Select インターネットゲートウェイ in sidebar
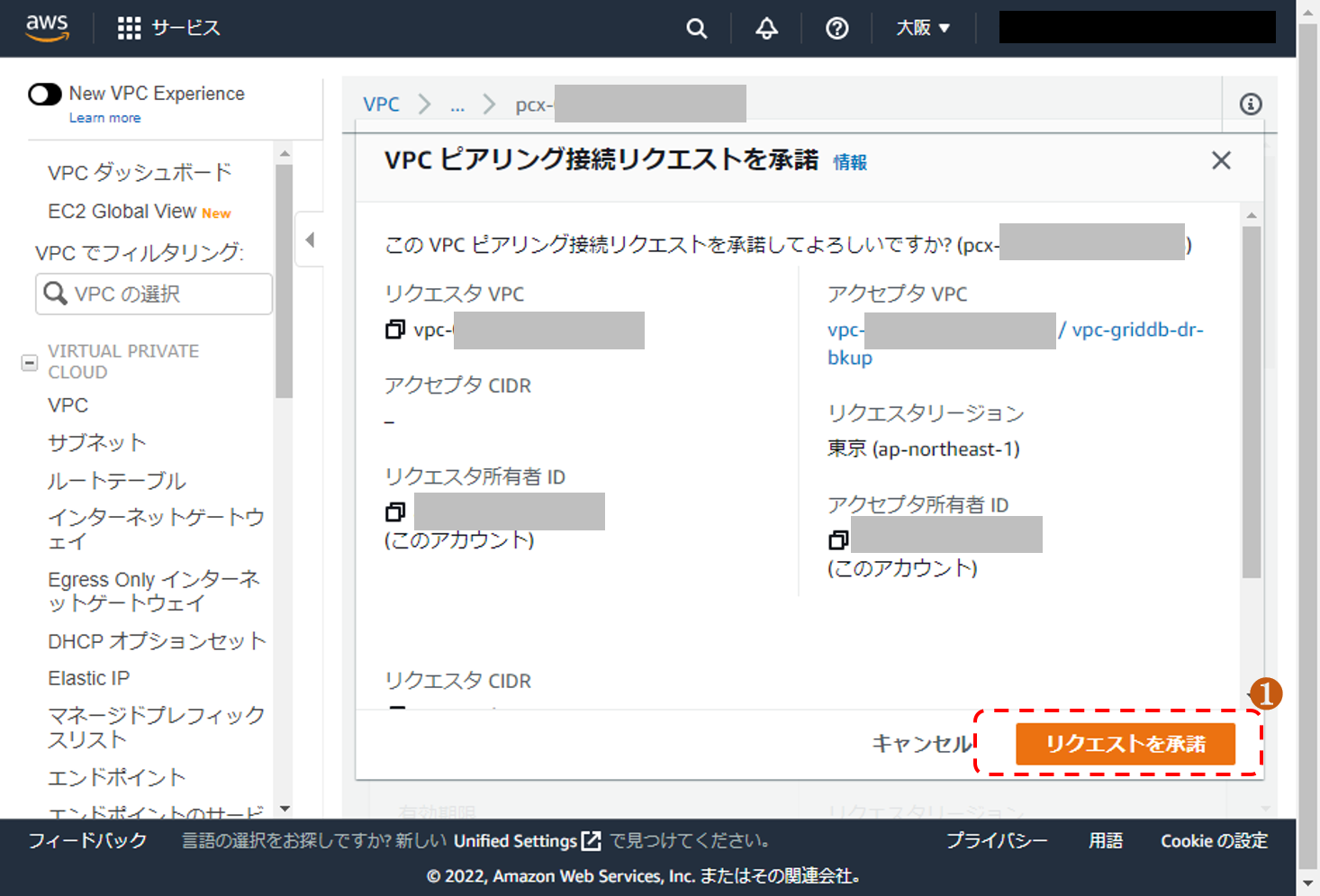Viewport: 1320px width, 896px height. tap(156, 529)
